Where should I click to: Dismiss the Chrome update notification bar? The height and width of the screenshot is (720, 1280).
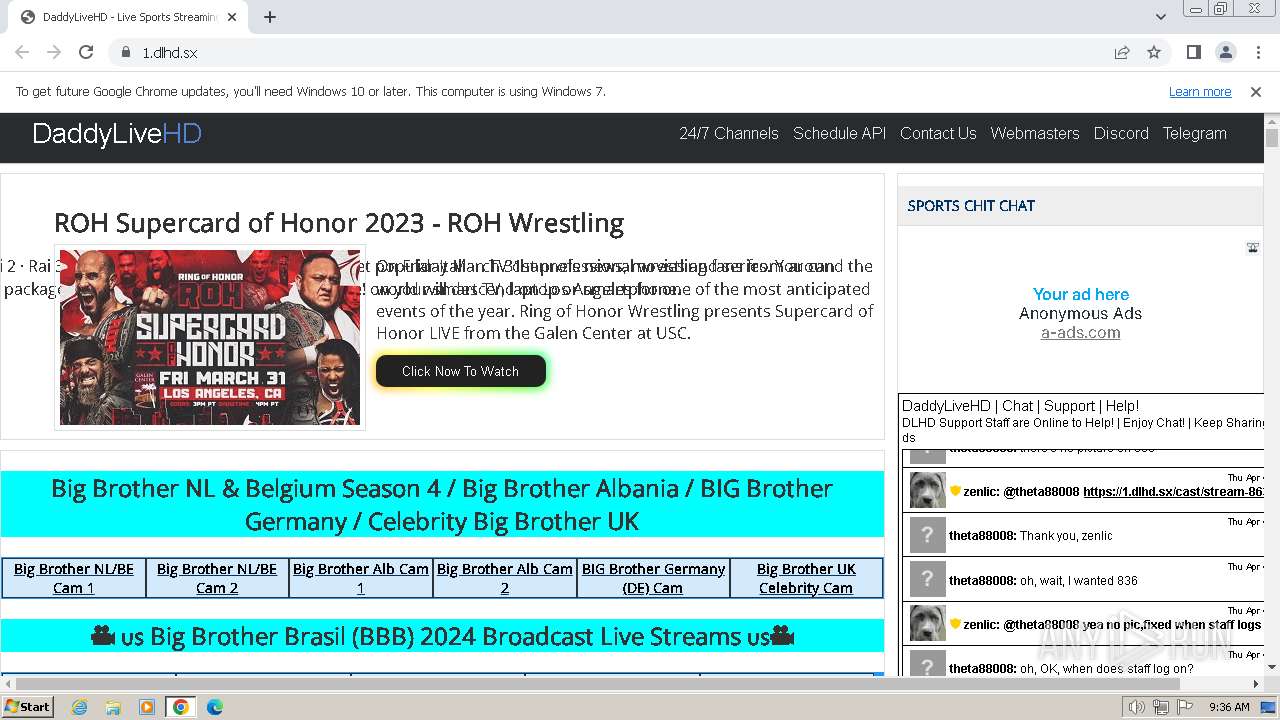point(1256,91)
